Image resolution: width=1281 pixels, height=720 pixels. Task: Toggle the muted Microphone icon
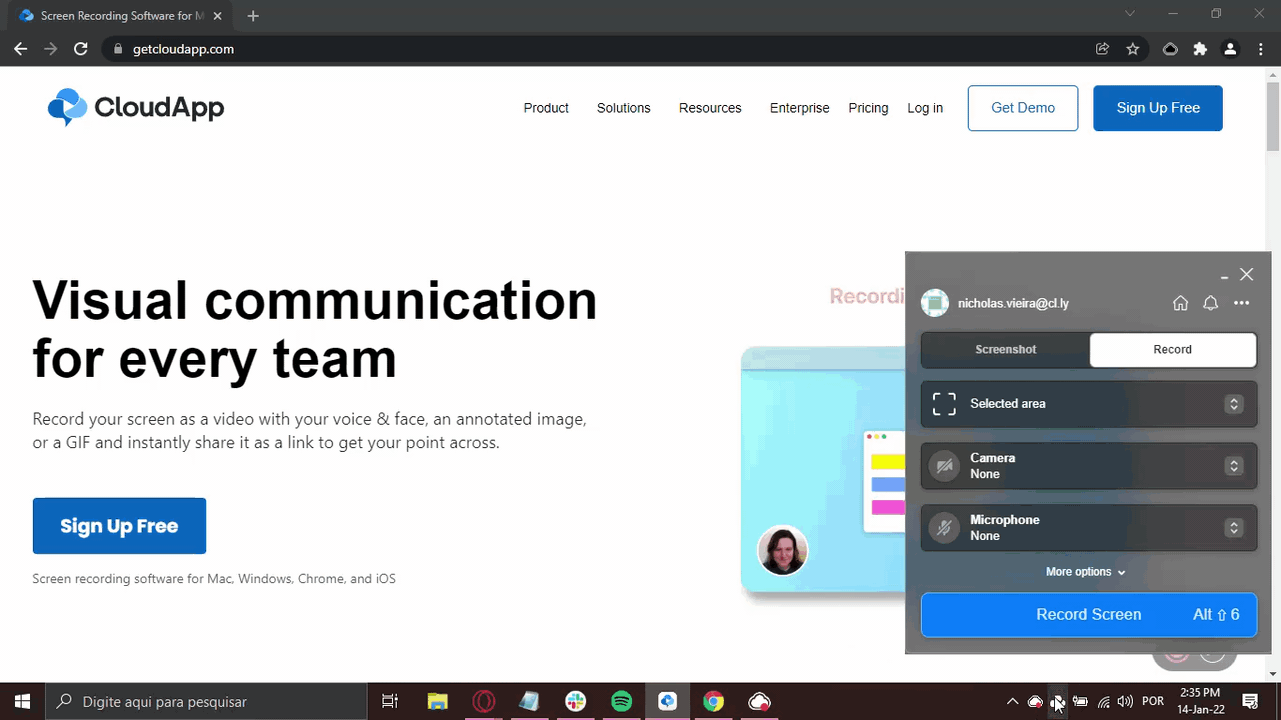coord(944,528)
